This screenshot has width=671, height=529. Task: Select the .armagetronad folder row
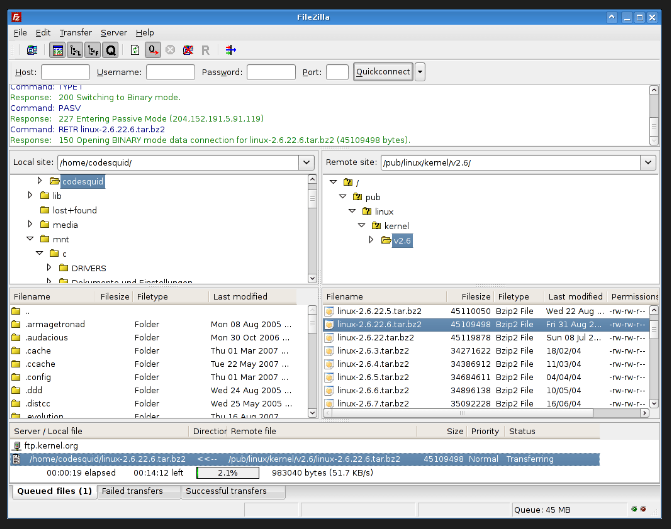(158, 324)
